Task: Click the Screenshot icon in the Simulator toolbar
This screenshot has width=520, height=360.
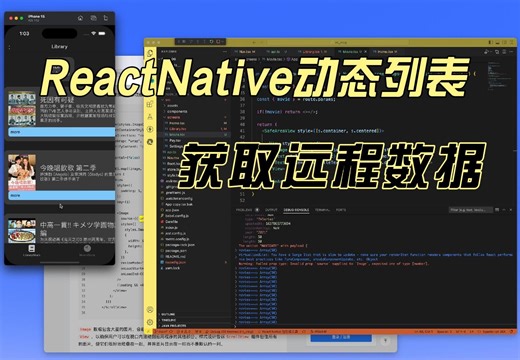Action: (x=93, y=18)
